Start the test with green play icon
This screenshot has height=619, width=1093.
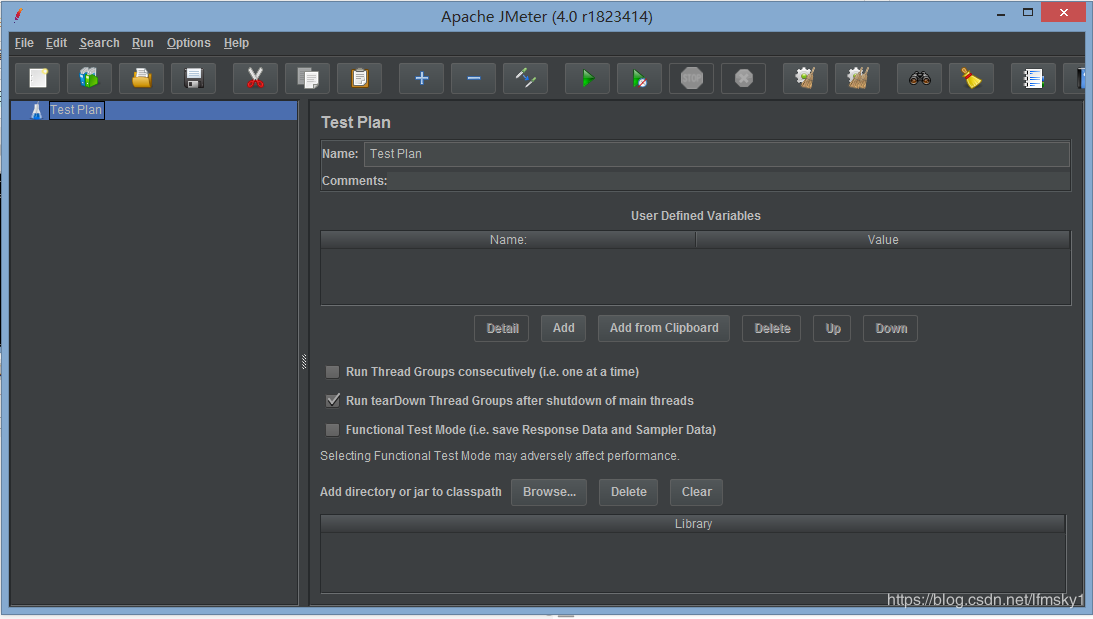(x=587, y=78)
